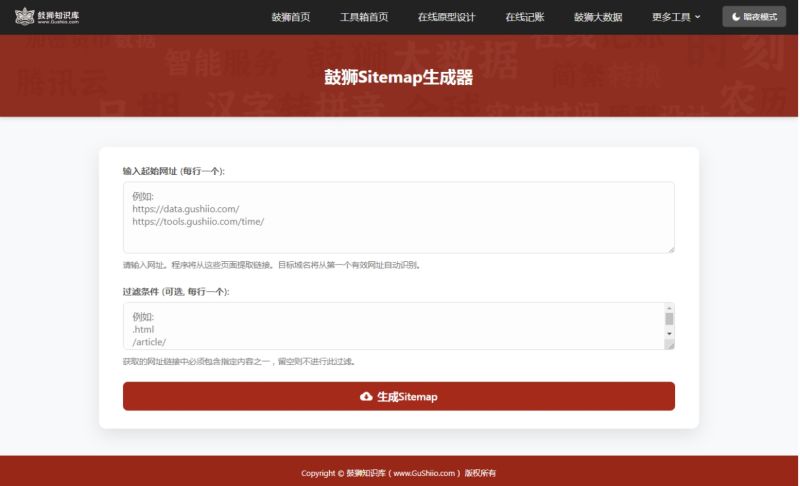The width and height of the screenshot is (800, 486).
Task: Click the Copyright footer text
Action: pos(398,473)
